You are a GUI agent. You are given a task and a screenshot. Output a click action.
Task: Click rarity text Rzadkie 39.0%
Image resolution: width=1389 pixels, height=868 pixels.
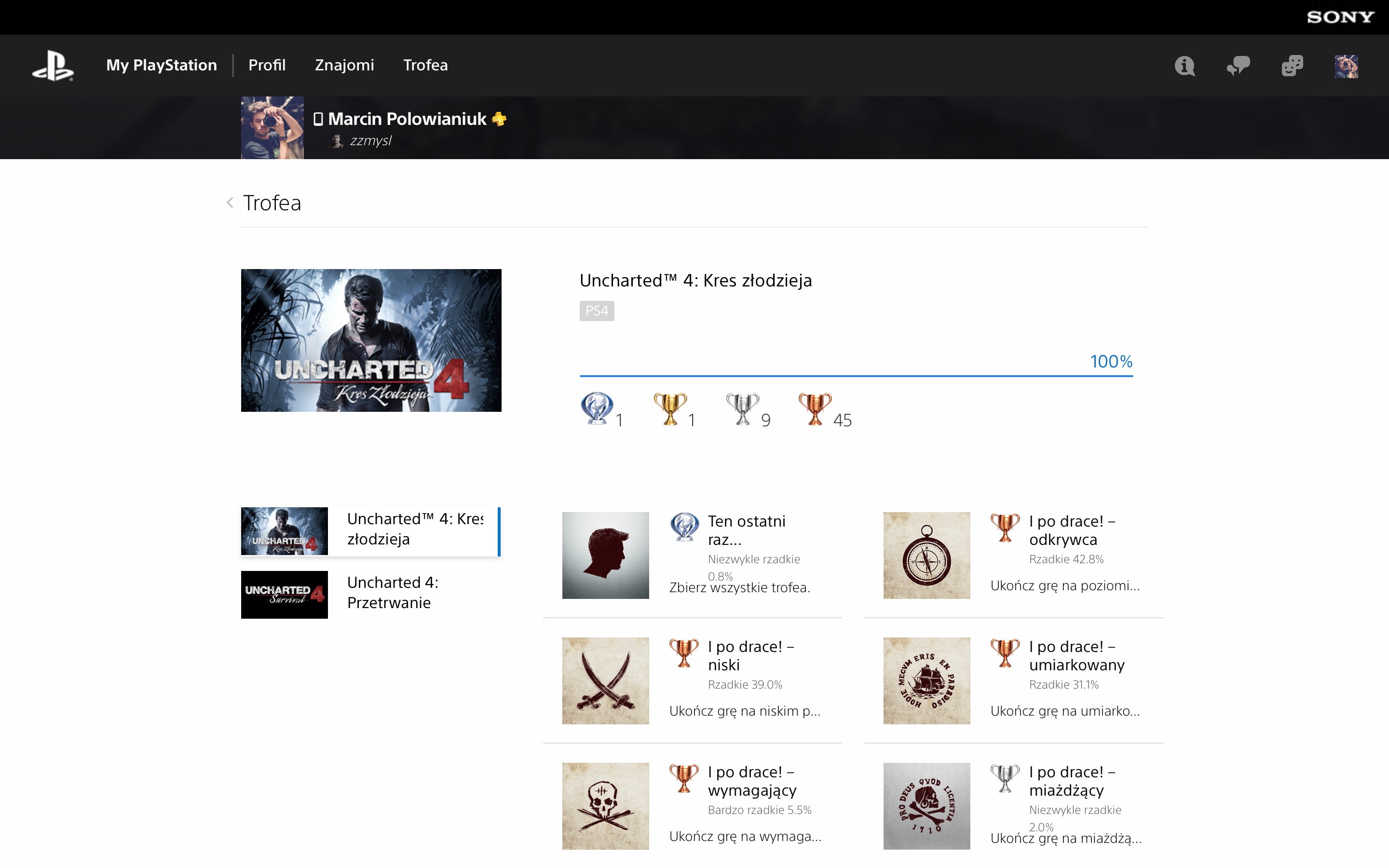click(x=745, y=684)
